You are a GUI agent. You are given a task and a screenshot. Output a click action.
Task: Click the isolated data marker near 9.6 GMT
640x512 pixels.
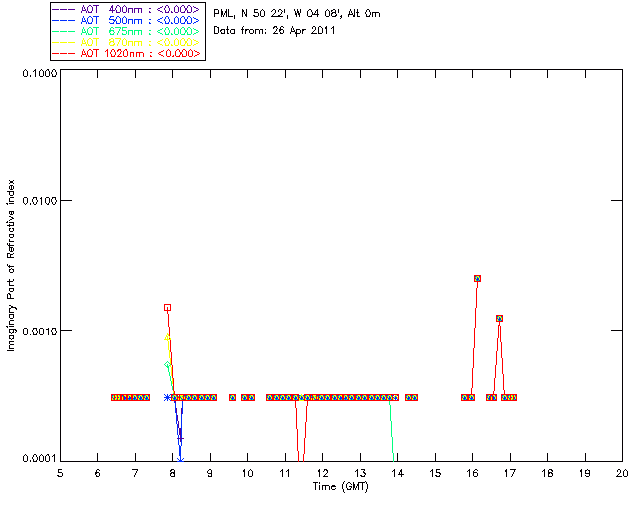[x=232, y=397]
